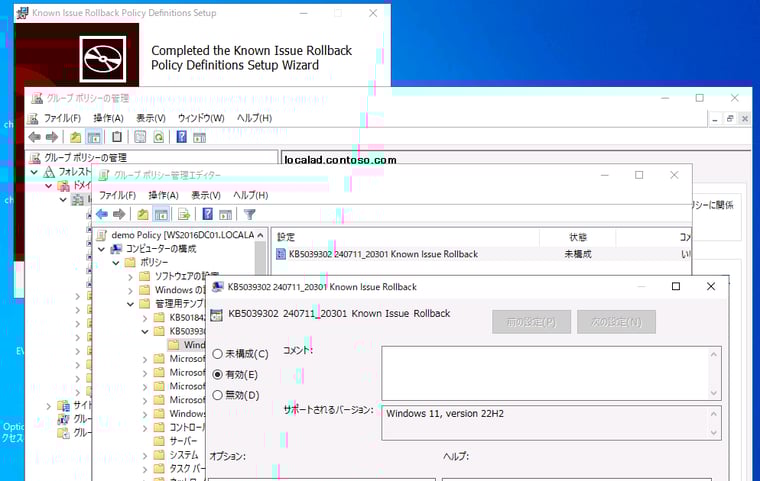Click inside the コメント text box
760x481 pixels.
[x=545, y=373]
